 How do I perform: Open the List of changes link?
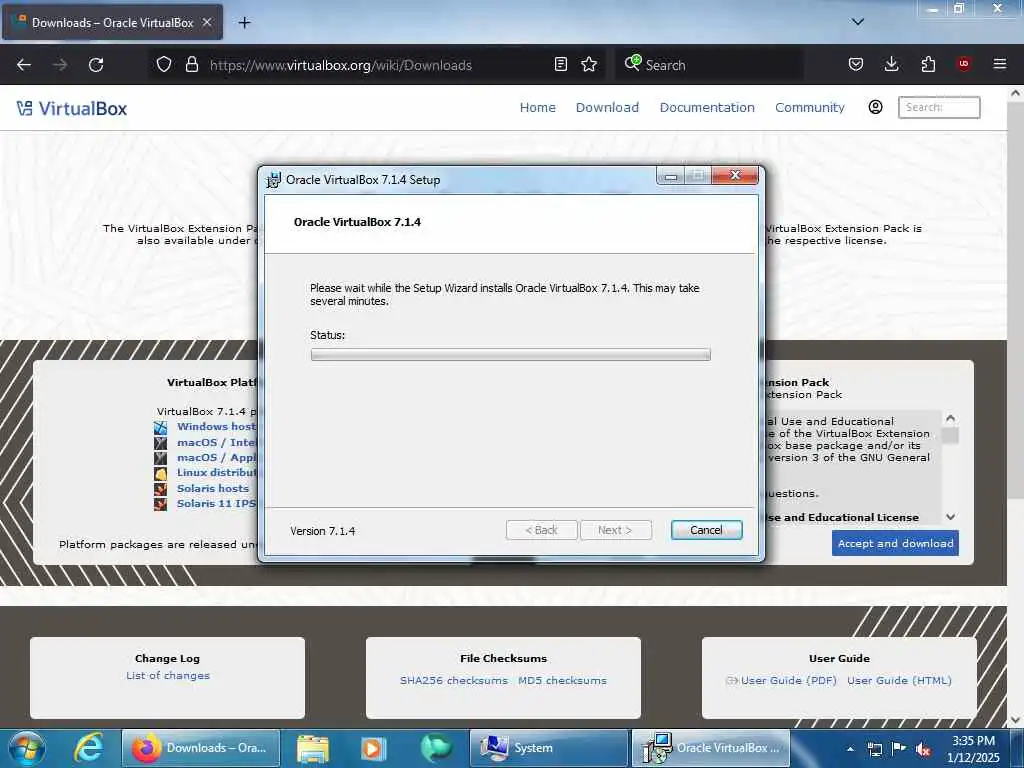[x=168, y=676]
